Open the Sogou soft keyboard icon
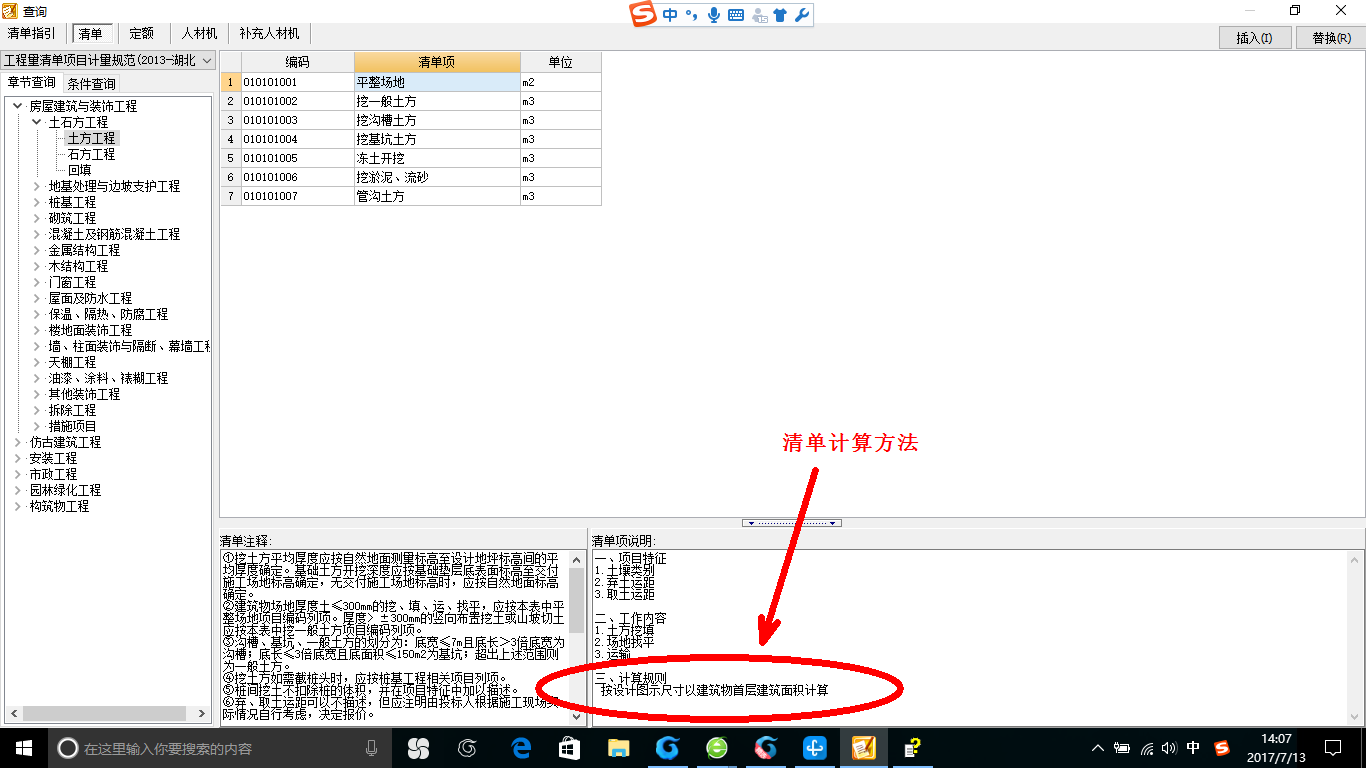This screenshot has width=1366, height=768. (x=736, y=15)
